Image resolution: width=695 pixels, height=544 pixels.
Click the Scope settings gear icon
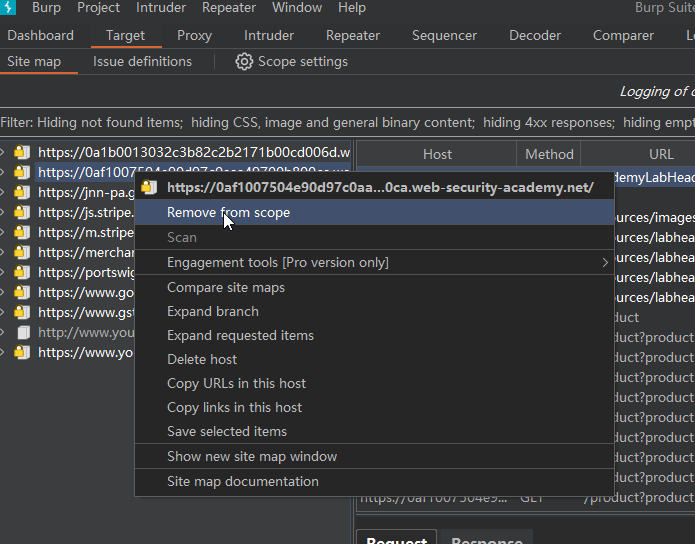click(x=244, y=62)
